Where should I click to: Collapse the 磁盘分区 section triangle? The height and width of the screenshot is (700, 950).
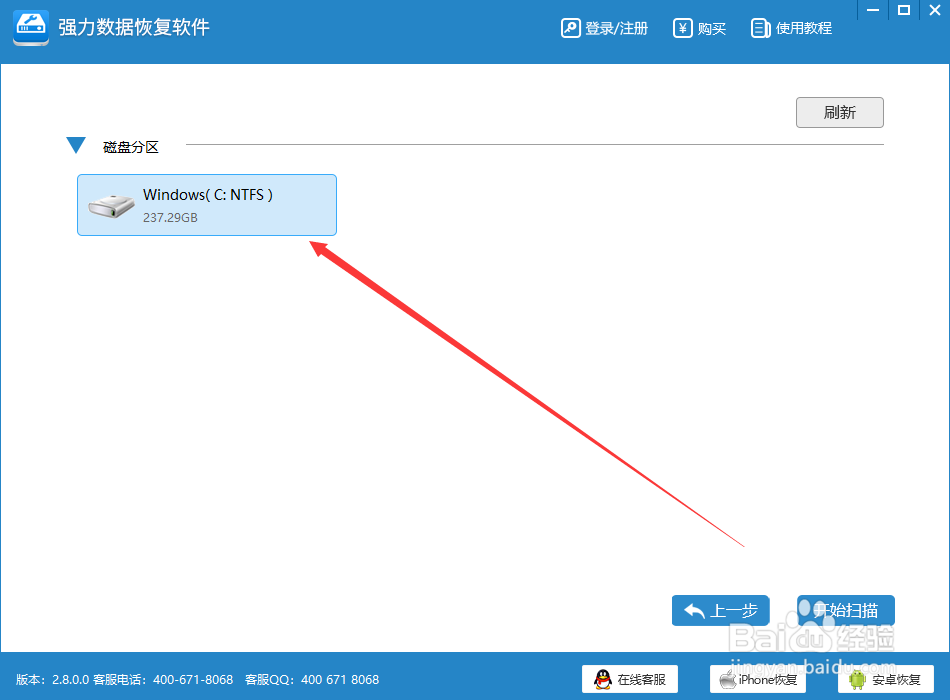pyautogui.click(x=76, y=145)
